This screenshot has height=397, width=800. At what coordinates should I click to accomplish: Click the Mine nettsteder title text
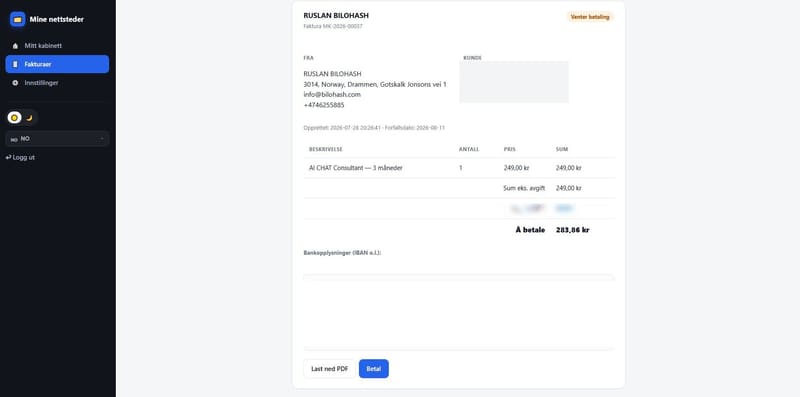pyautogui.click(x=57, y=19)
